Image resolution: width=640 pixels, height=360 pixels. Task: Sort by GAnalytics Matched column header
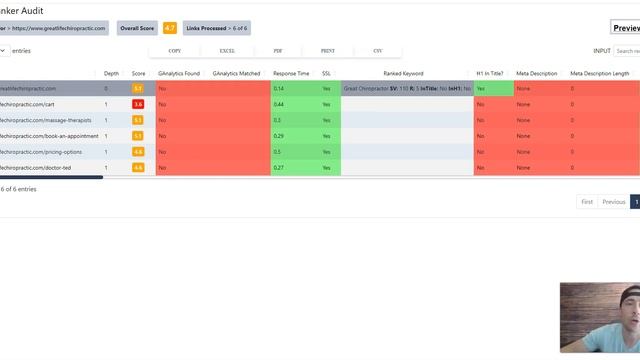[236, 73]
